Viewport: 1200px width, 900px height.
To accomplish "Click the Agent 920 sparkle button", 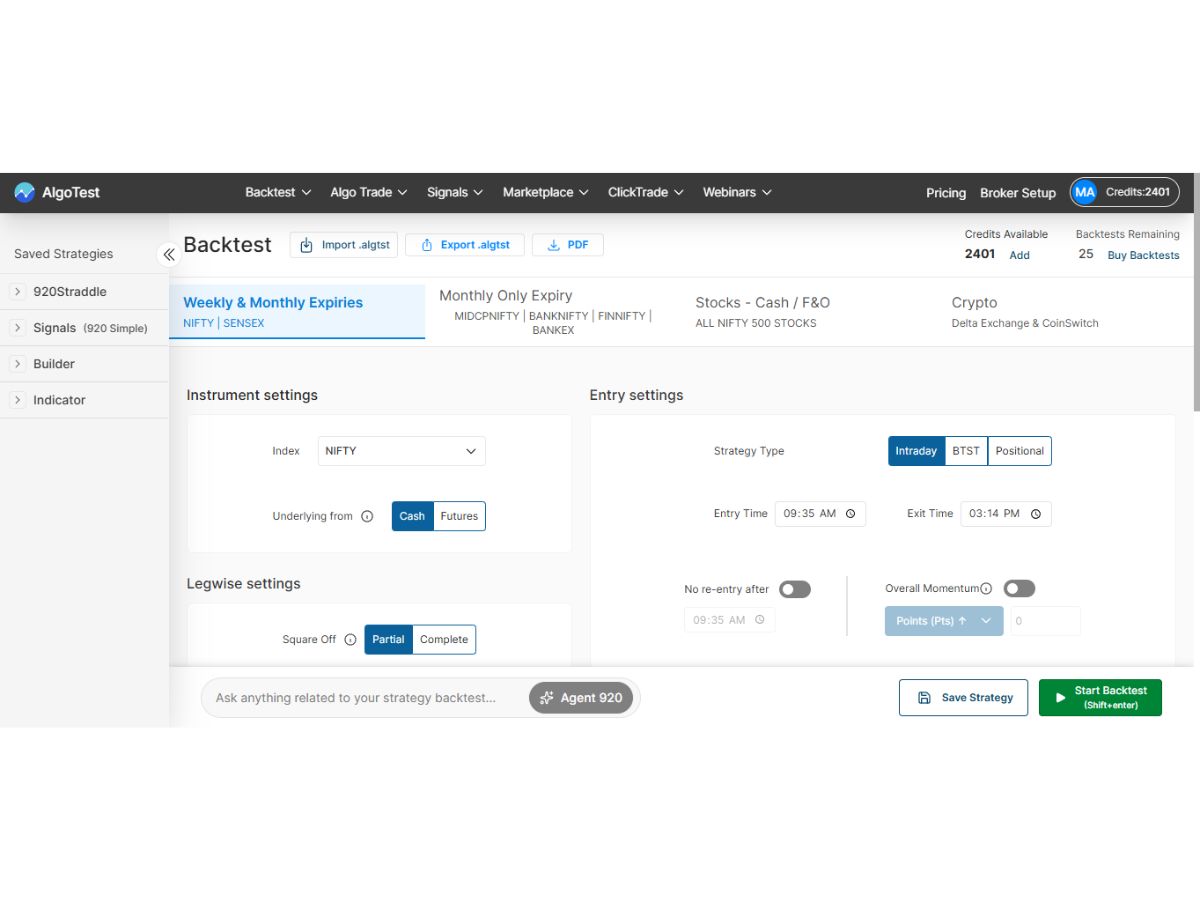I will pos(581,698).
